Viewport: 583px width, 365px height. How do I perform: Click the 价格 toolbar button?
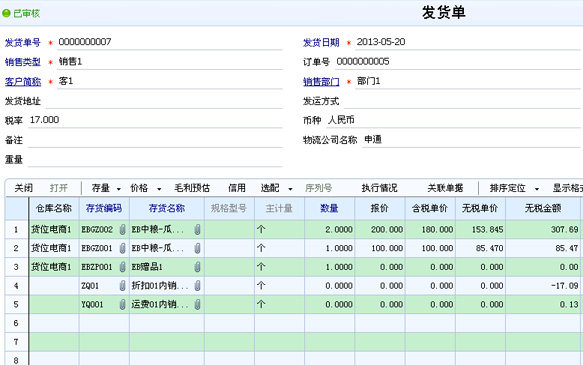click(139, 188)
